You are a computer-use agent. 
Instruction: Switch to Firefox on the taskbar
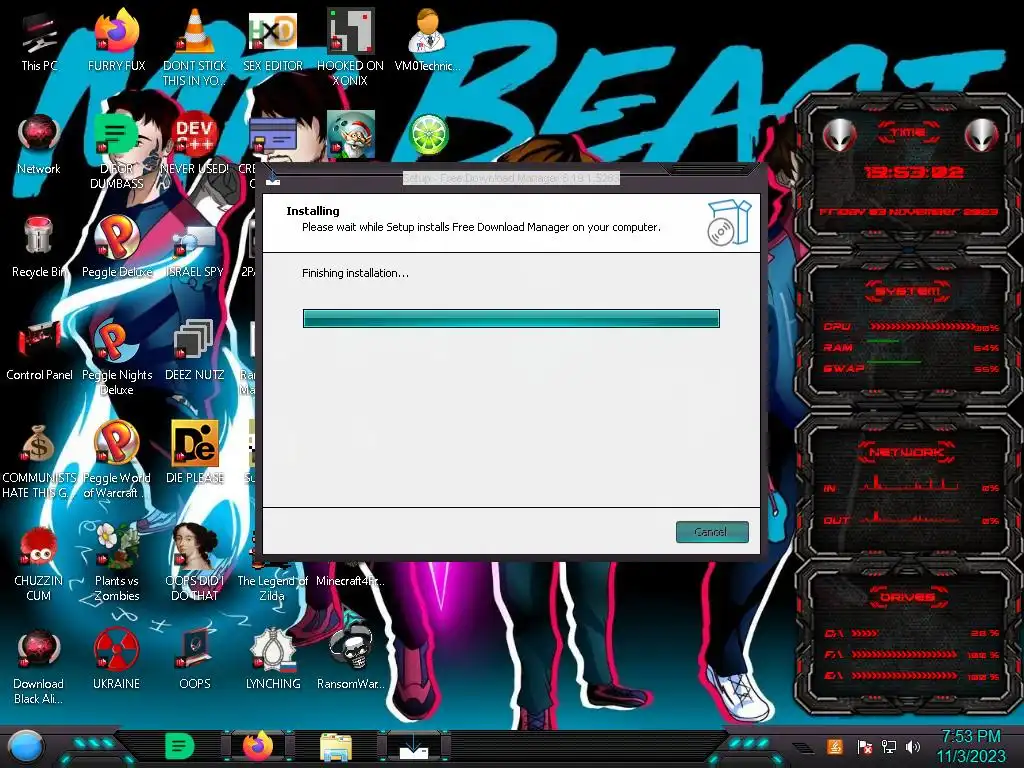pyautogui.click(x=259, y=746)
